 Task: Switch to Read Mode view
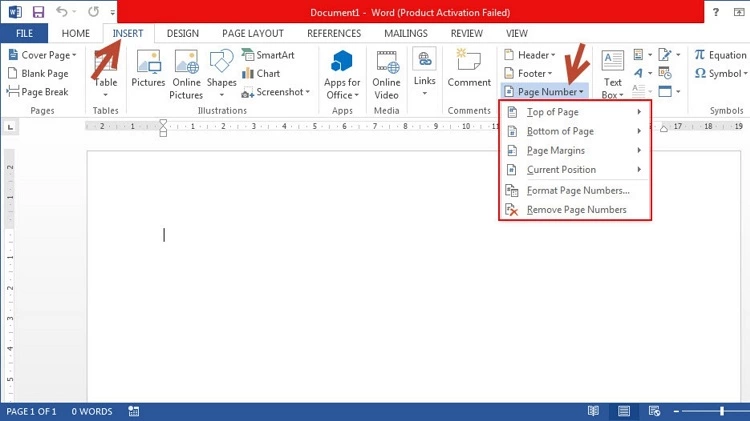593,411
